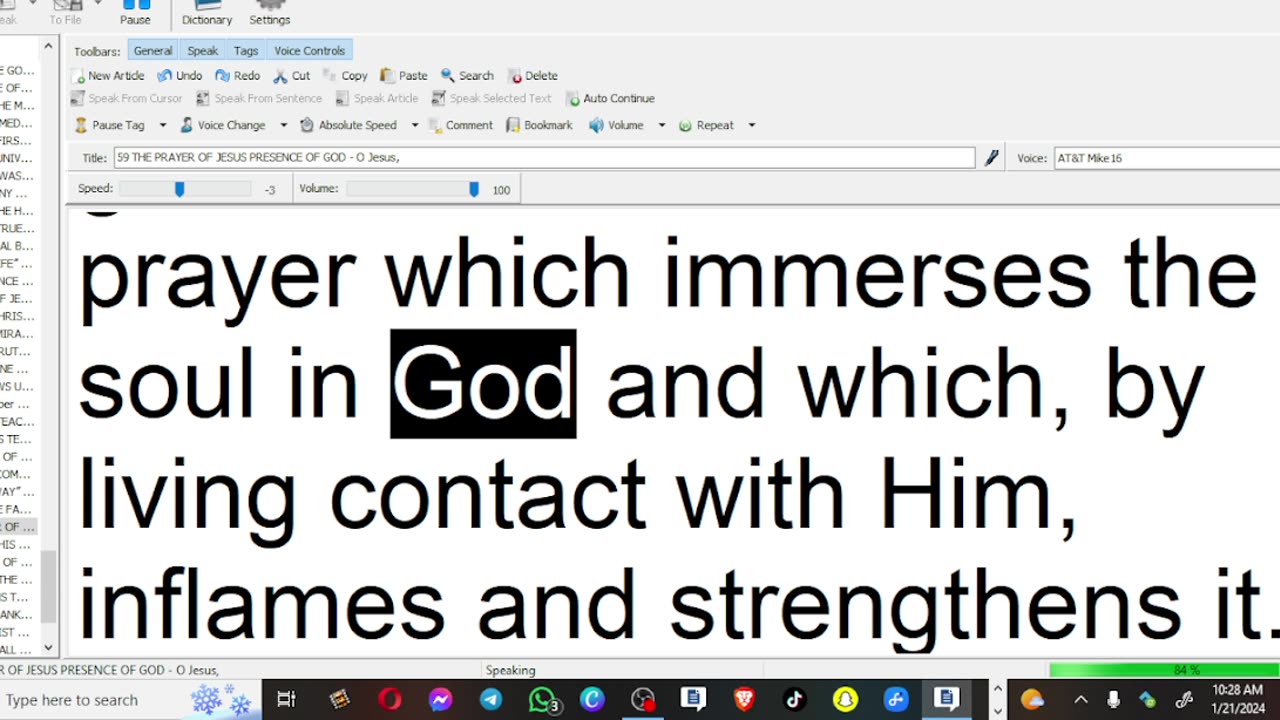This screenshot has height=720, width=1280.
Task: Toggle the Voice Controls toolbar
Action: tap(309, 51)
